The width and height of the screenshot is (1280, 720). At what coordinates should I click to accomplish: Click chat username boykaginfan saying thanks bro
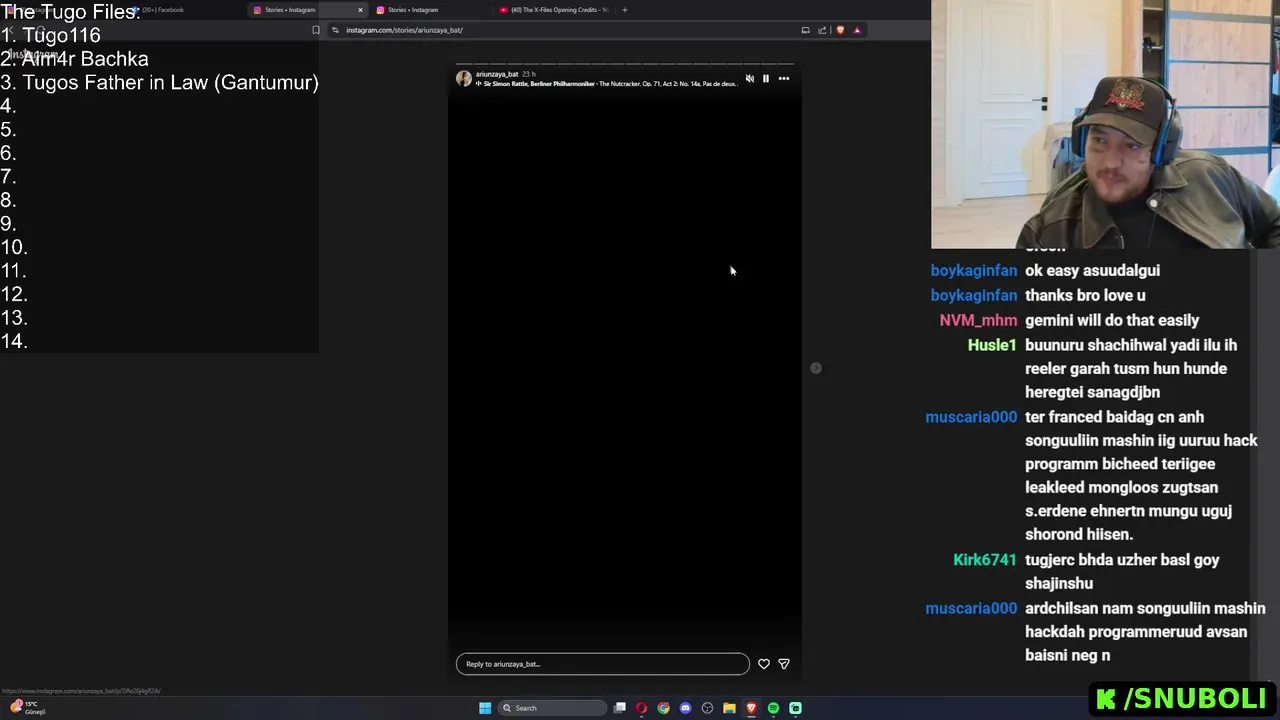[974, 295]
